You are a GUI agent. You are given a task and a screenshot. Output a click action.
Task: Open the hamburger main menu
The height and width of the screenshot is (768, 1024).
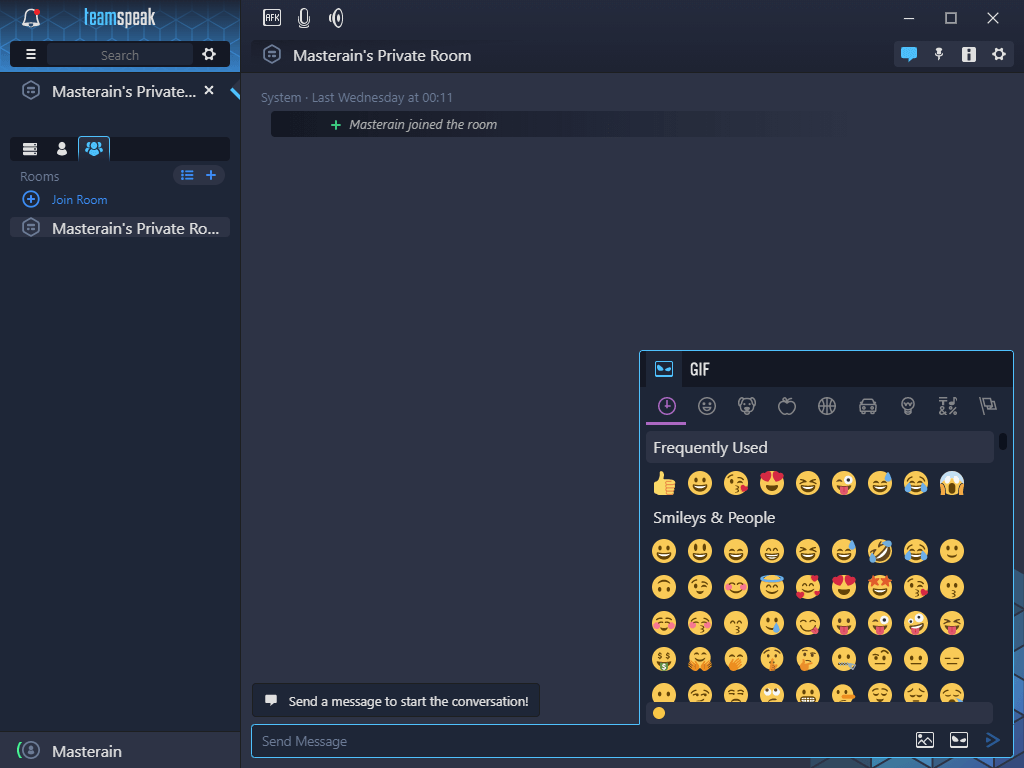(x=30, y=55)
